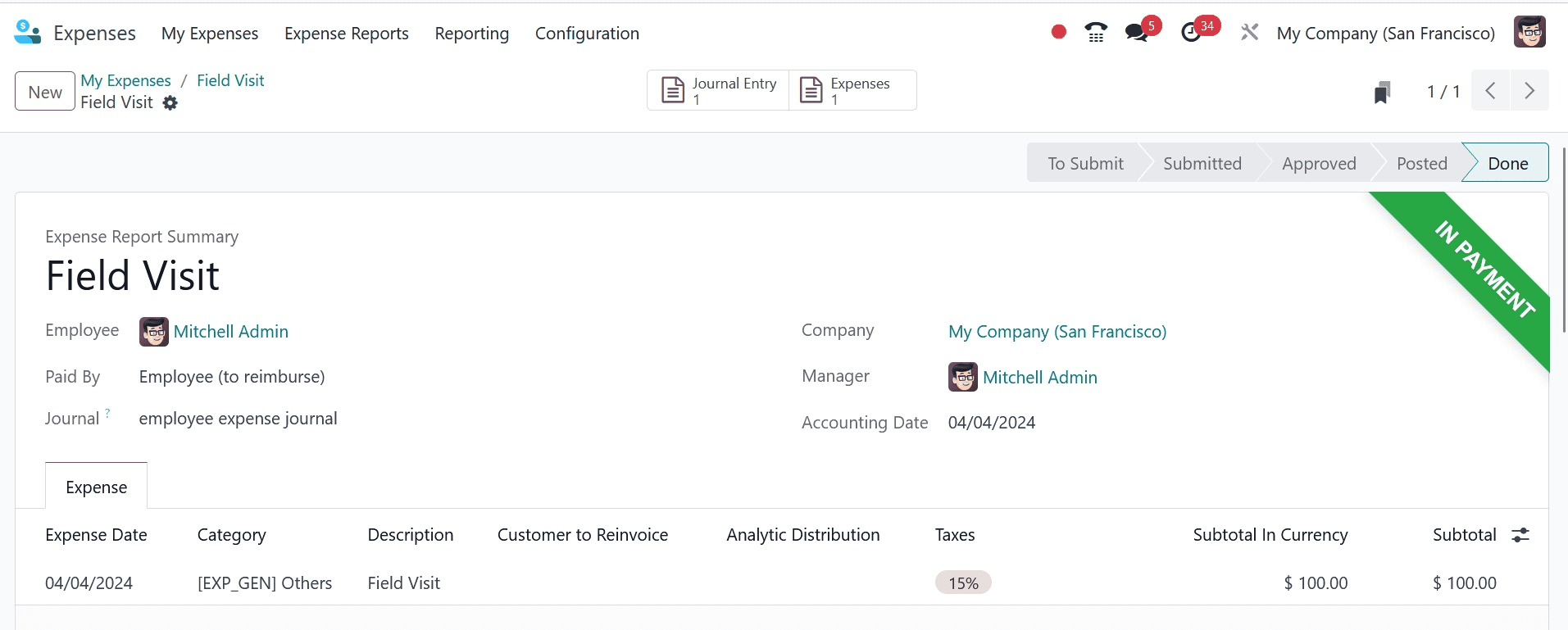Click the Journal field help question mark
This screenshot has width=1568, height=630.
click(x=107, y=412)
